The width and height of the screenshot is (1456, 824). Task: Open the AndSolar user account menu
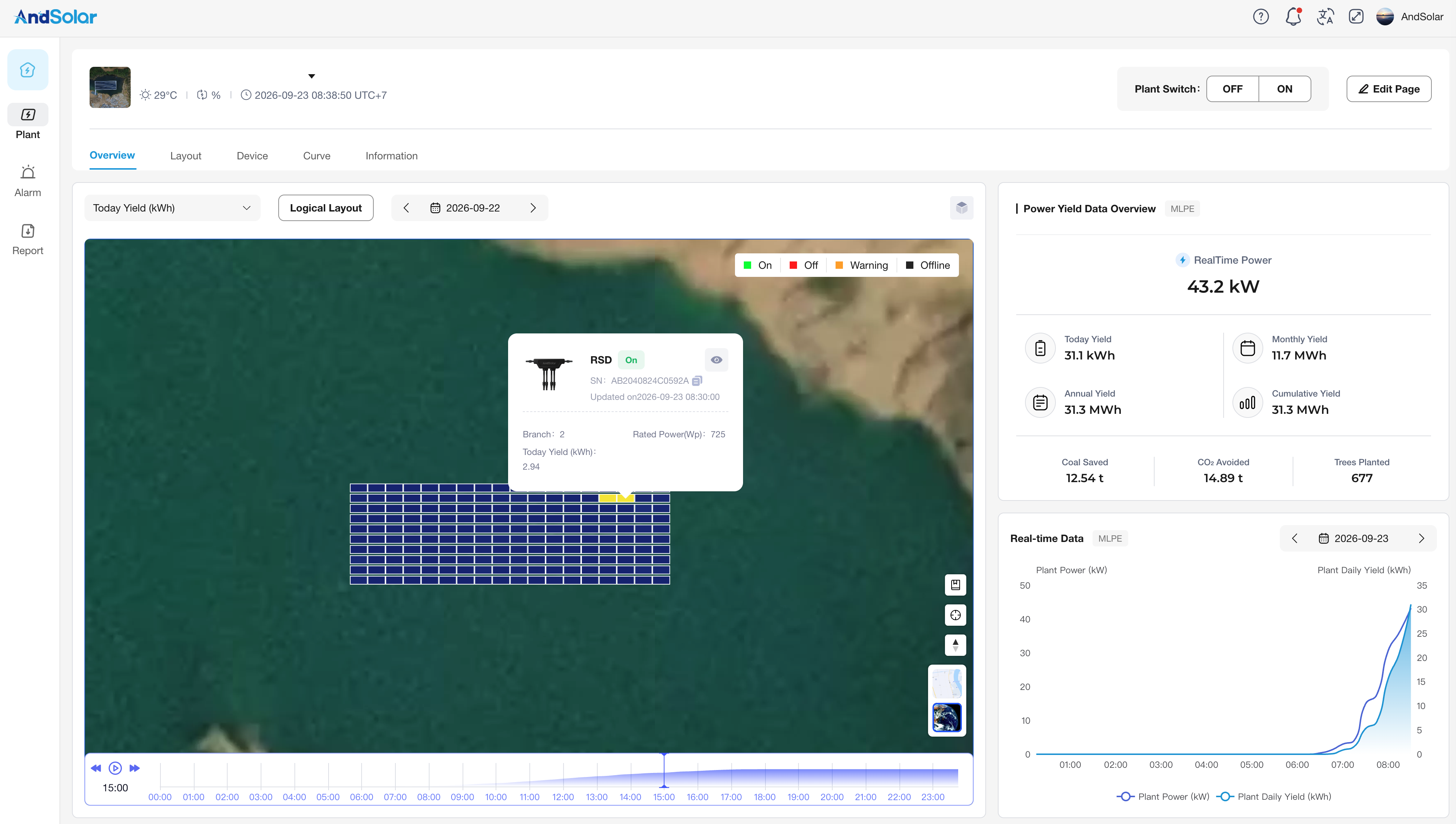1410,17
